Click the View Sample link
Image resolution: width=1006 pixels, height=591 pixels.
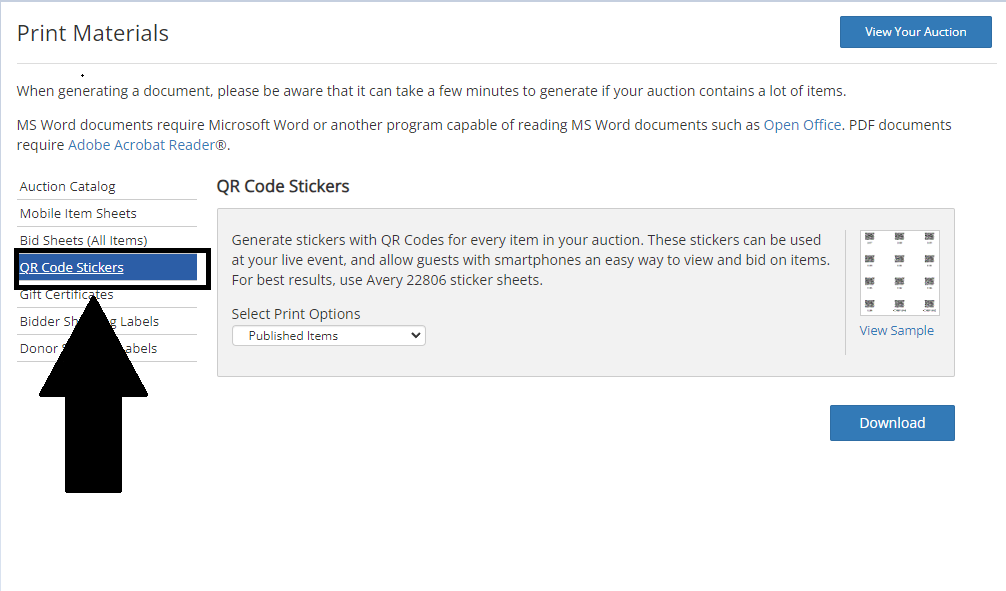896,330
